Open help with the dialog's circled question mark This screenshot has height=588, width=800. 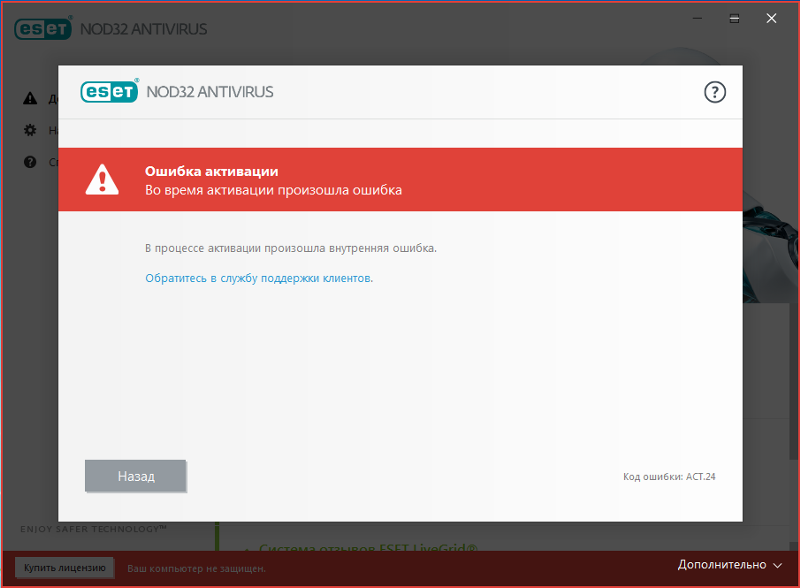pos(714,92)
